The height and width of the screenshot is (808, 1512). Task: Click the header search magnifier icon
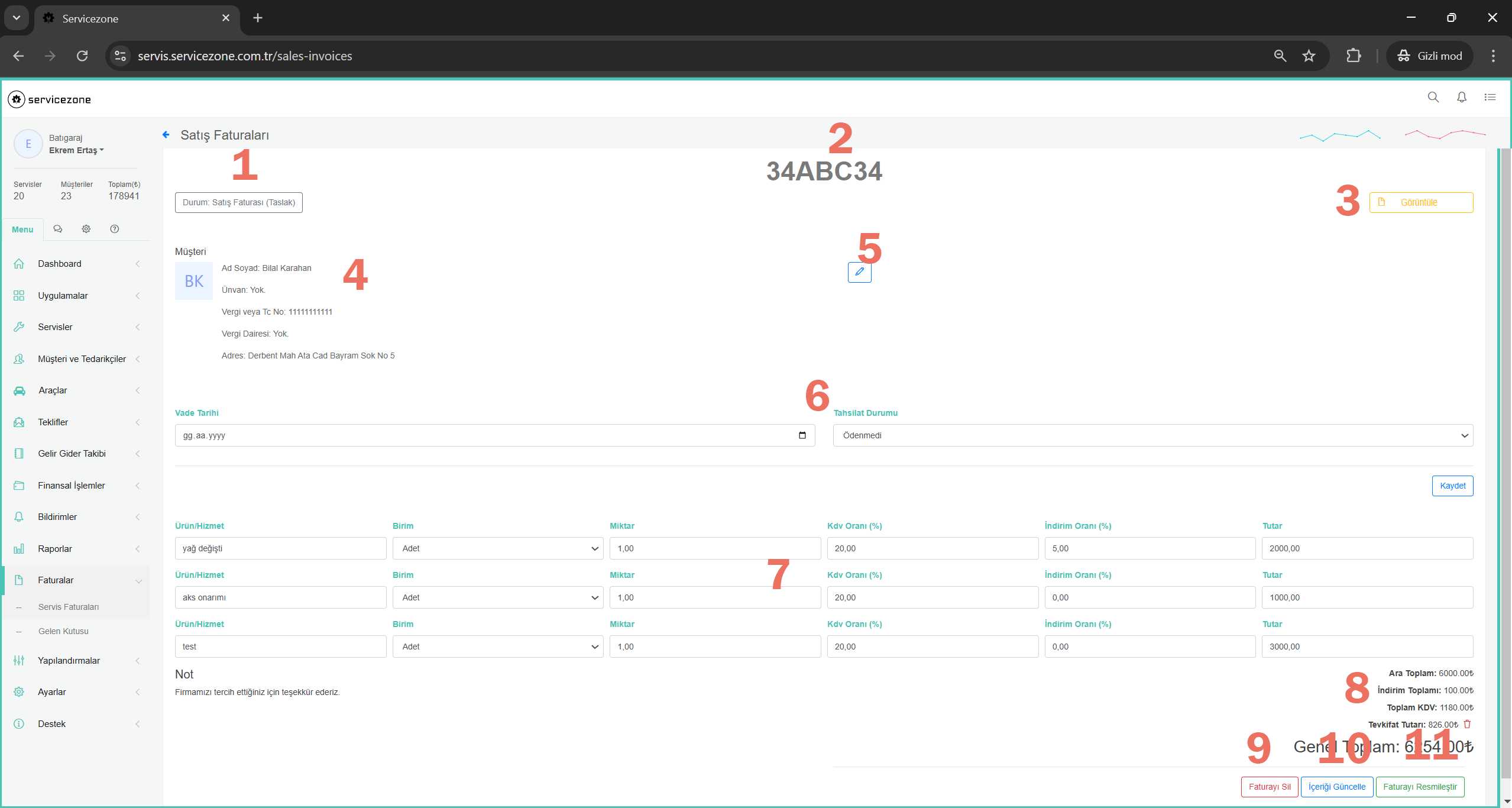click(1433, 98)
